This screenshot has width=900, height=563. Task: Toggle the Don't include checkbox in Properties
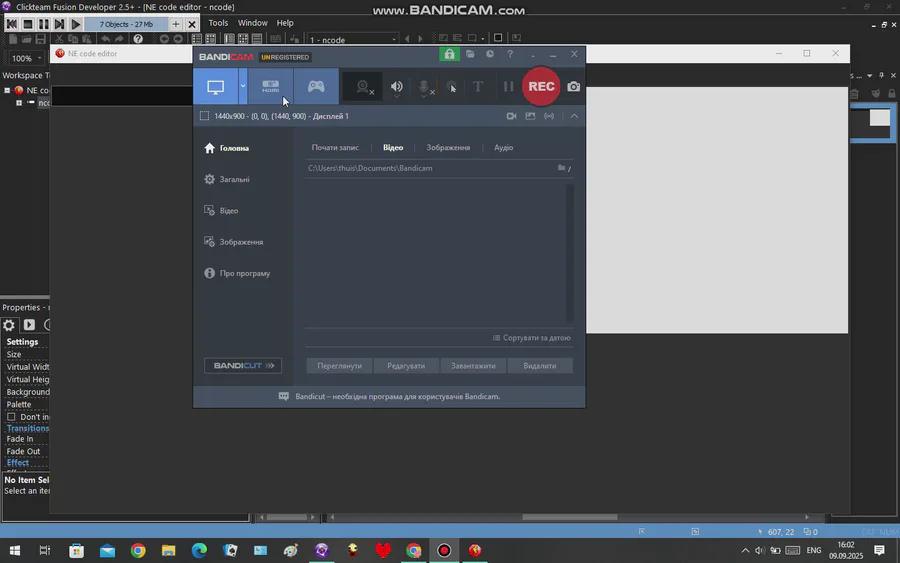pyautogui.click(x=11, y=417)
